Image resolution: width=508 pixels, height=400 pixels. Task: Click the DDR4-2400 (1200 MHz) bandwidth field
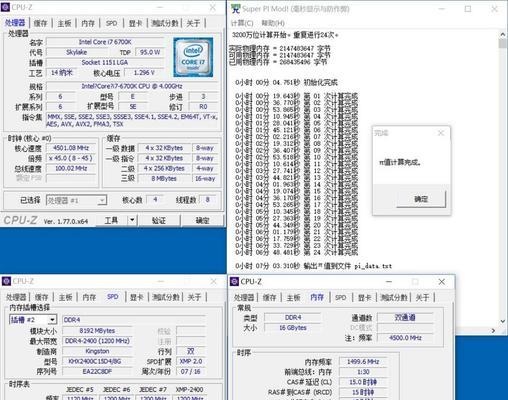pos(97,341)
